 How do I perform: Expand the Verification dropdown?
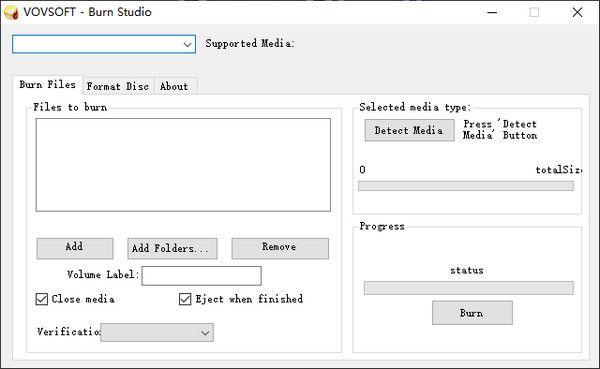157,332
